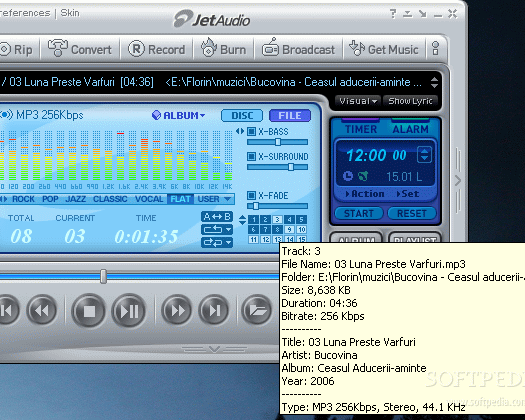This screenshot has height=420, width=525.
Task: Open the Burn disc tool
Action: [x=223, y=49]
